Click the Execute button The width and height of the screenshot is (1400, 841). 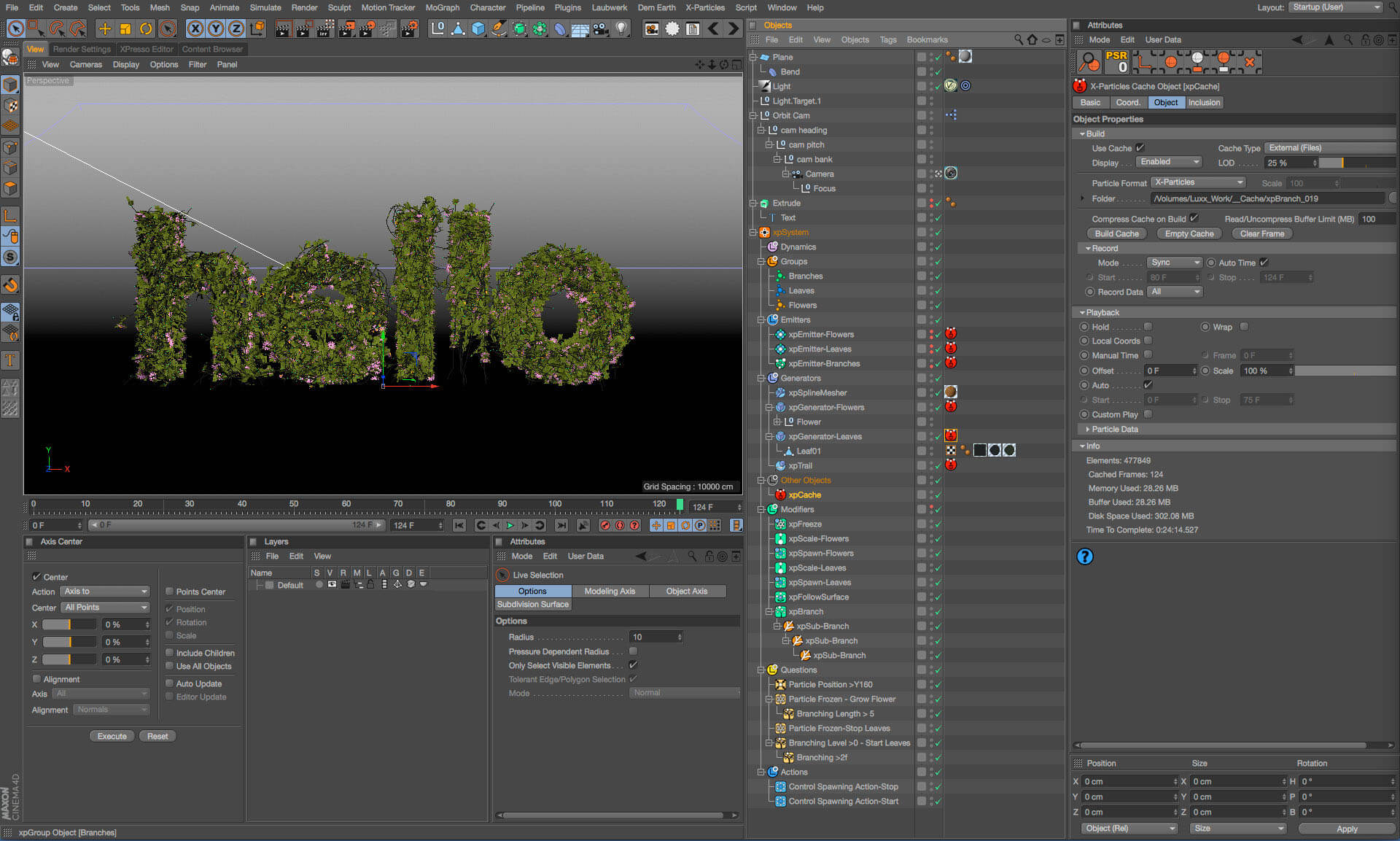point(112,736)
